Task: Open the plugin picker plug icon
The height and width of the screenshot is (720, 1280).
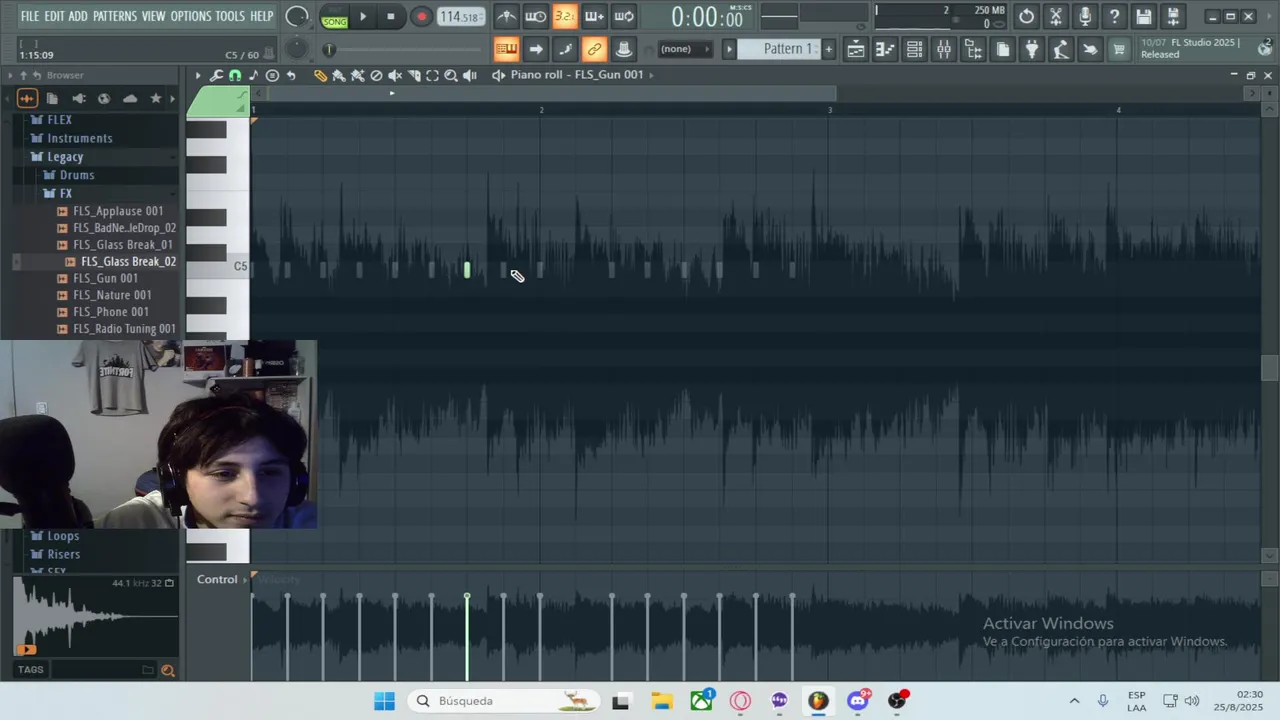Action: pos(1032,49)
